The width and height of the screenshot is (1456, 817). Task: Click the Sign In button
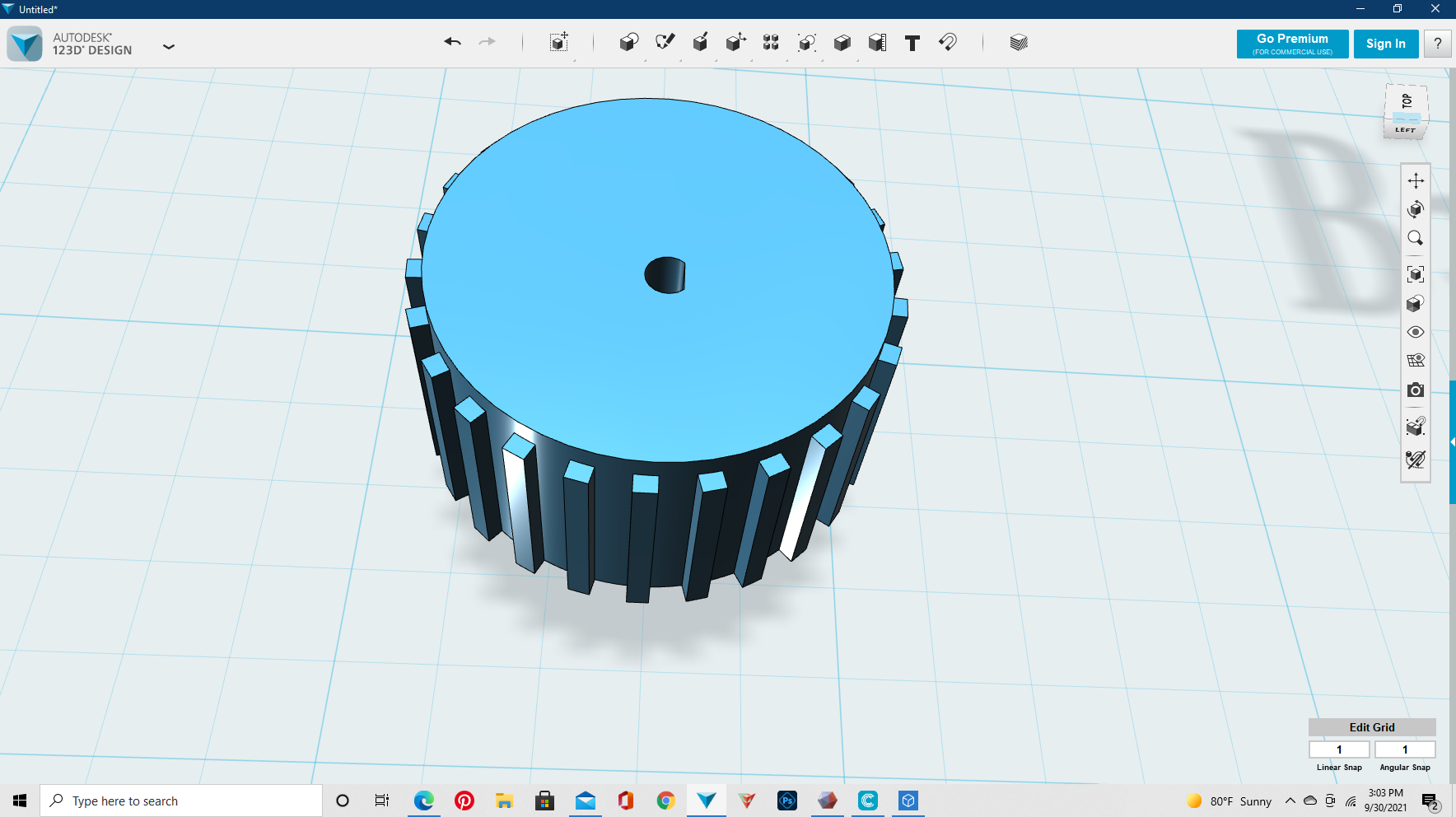[1385, 44]
